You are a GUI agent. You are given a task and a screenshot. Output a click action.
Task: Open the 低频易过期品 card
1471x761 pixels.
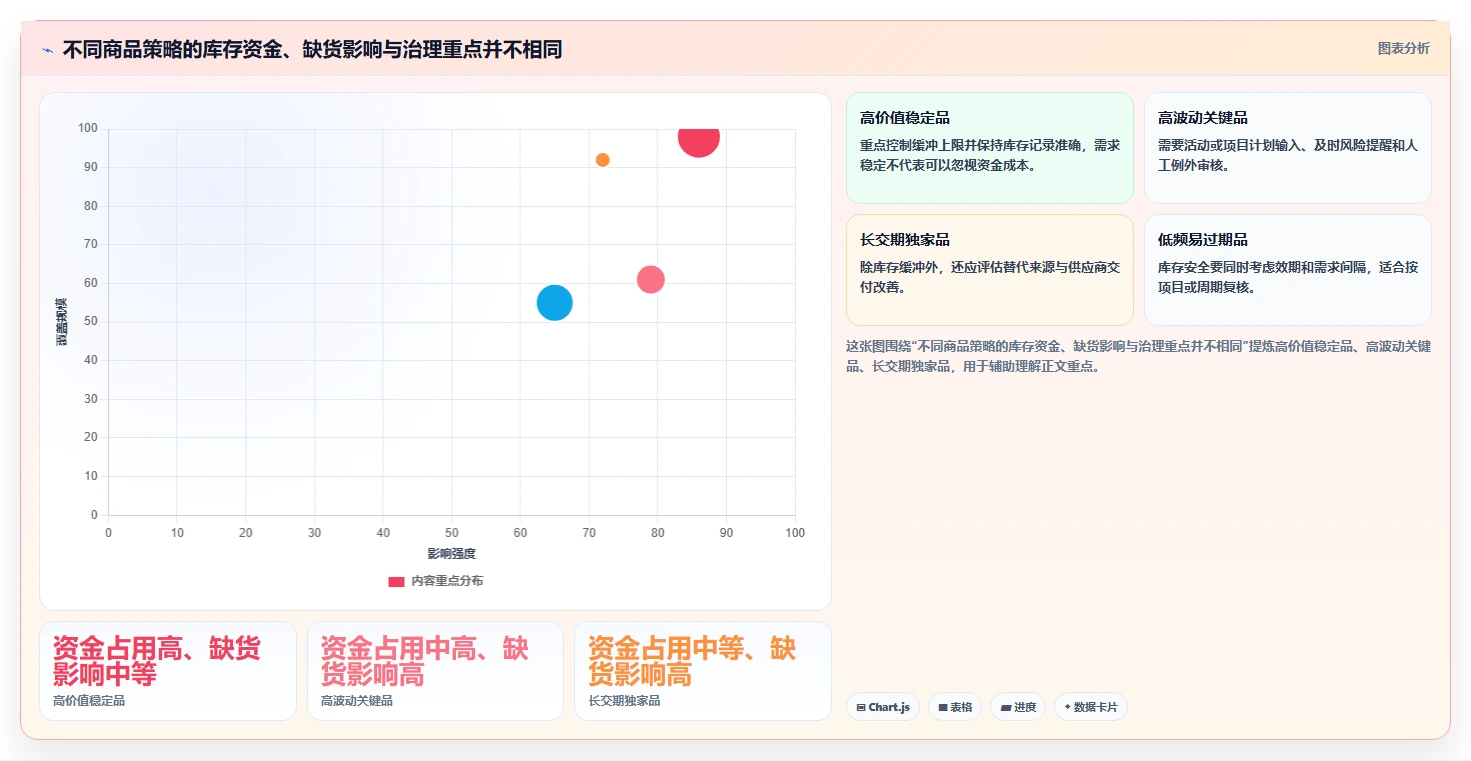[x=1287, y=270]
